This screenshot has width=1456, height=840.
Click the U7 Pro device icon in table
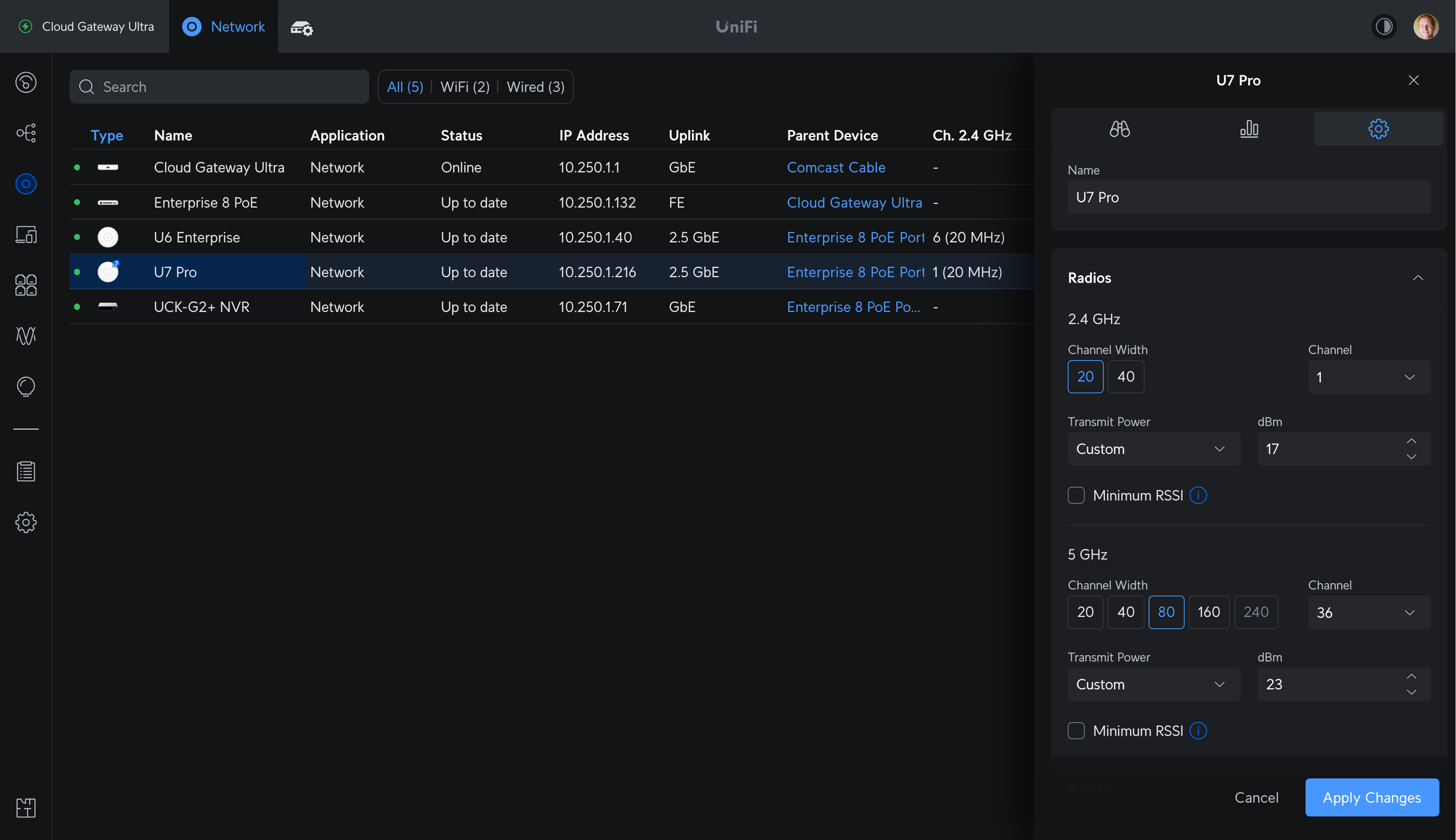click(108, 271)
